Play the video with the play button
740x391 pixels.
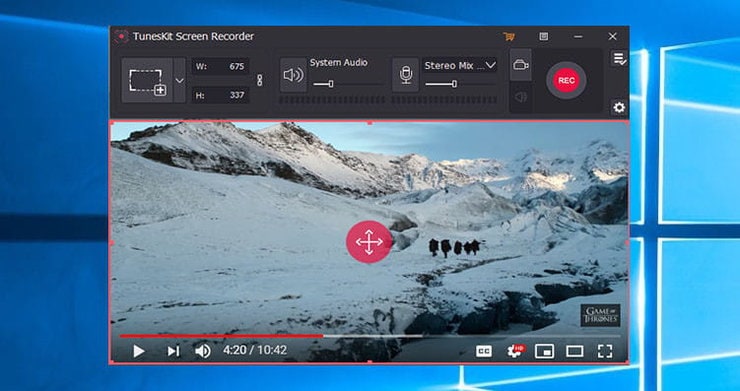point(138,351)
